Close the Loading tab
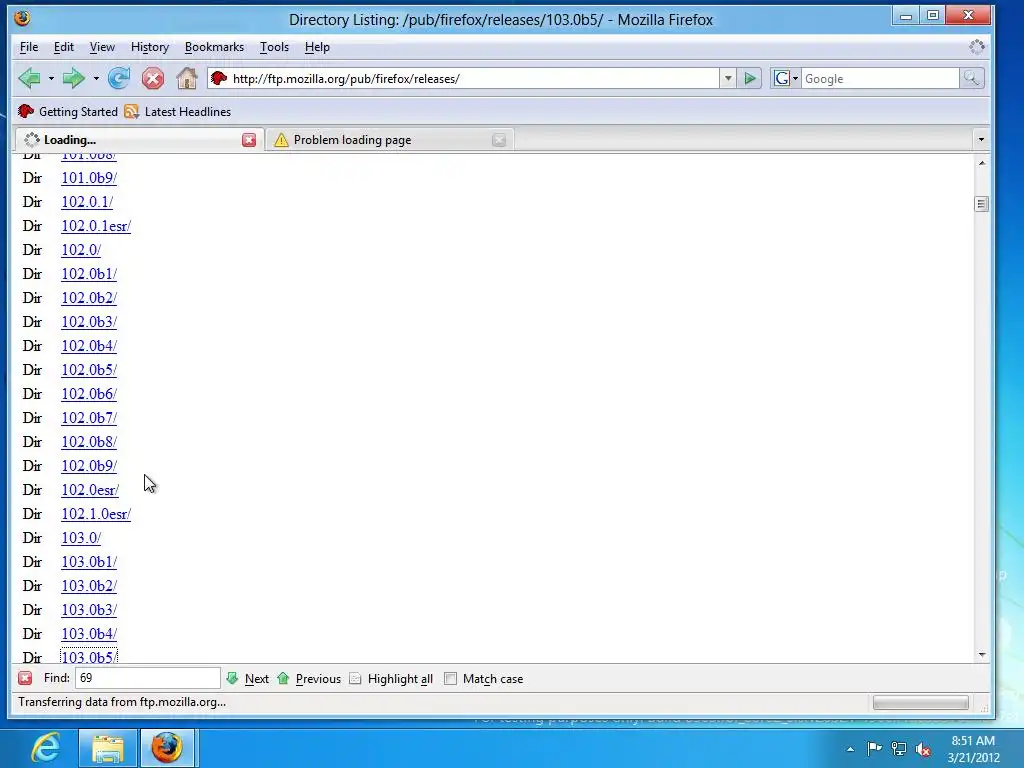This screenshot has width=1024, height=768. click(x=249, y=140)
